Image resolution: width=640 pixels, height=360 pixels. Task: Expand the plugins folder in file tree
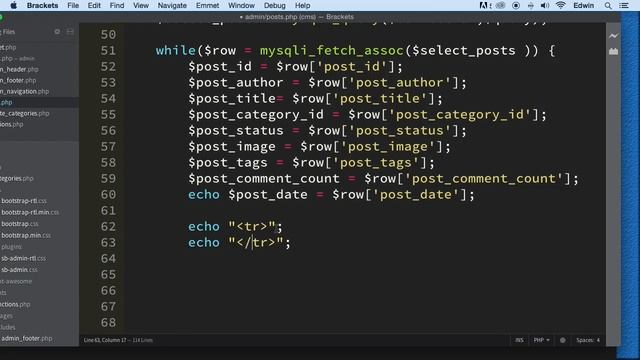pos(11,247)
